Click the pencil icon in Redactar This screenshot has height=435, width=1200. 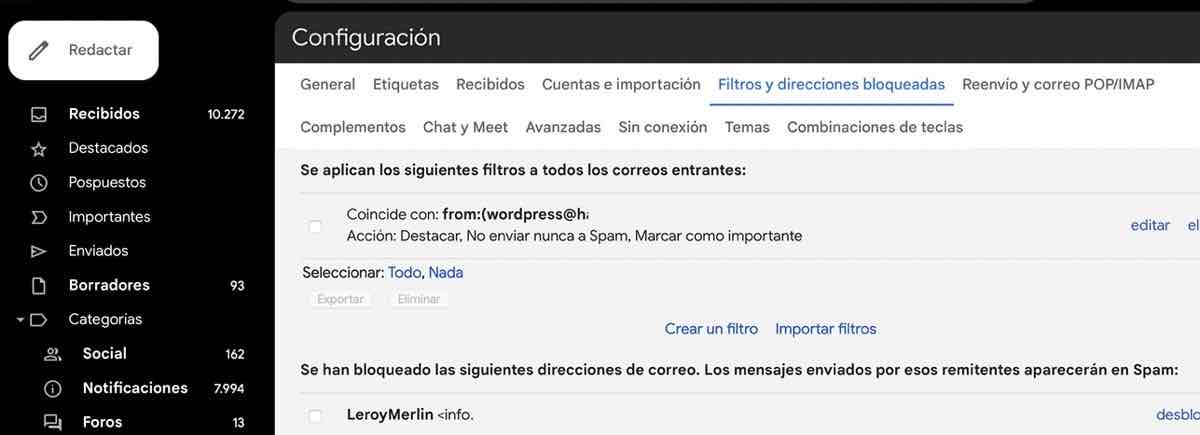coord(39,50)
